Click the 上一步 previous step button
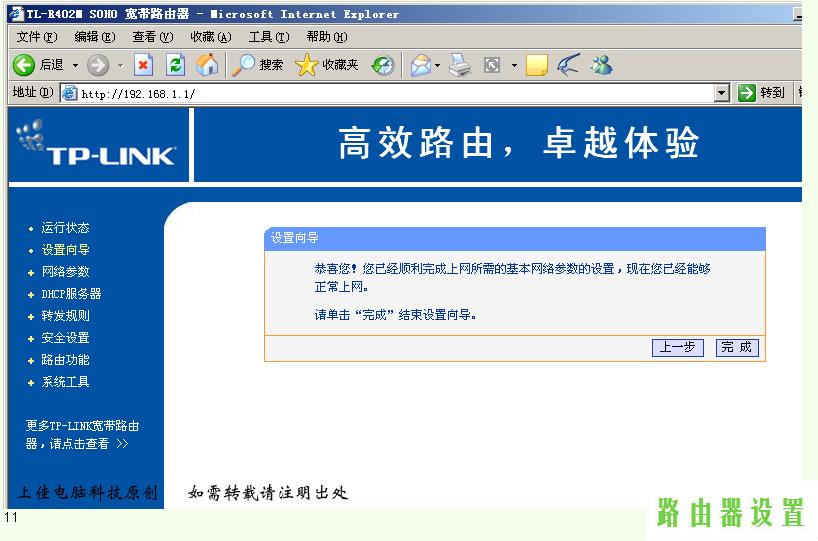Viewport: 818px width, 541px height. point(678,347)
